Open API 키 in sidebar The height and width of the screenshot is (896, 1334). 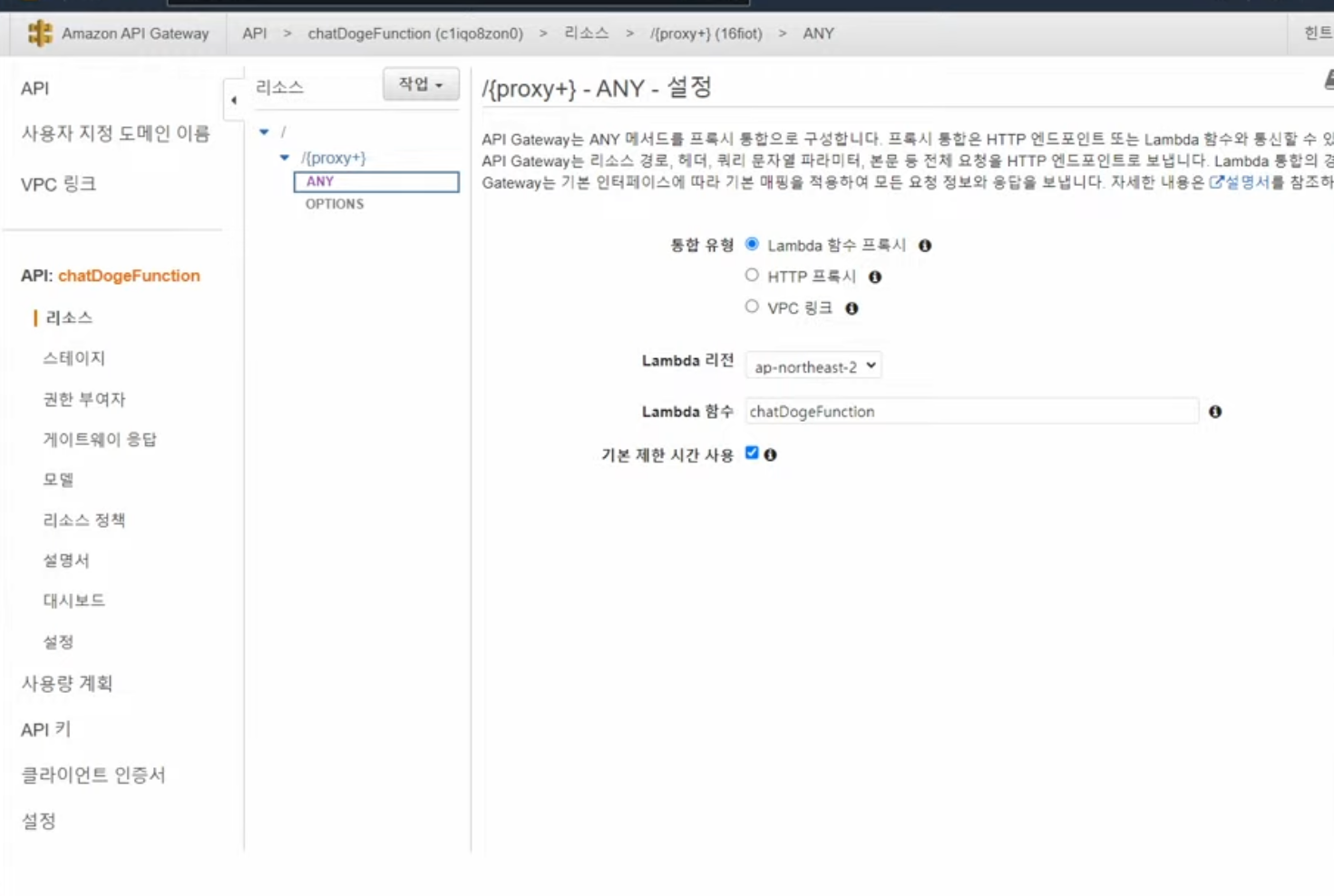pyautogui.click(x=45, y=730)
